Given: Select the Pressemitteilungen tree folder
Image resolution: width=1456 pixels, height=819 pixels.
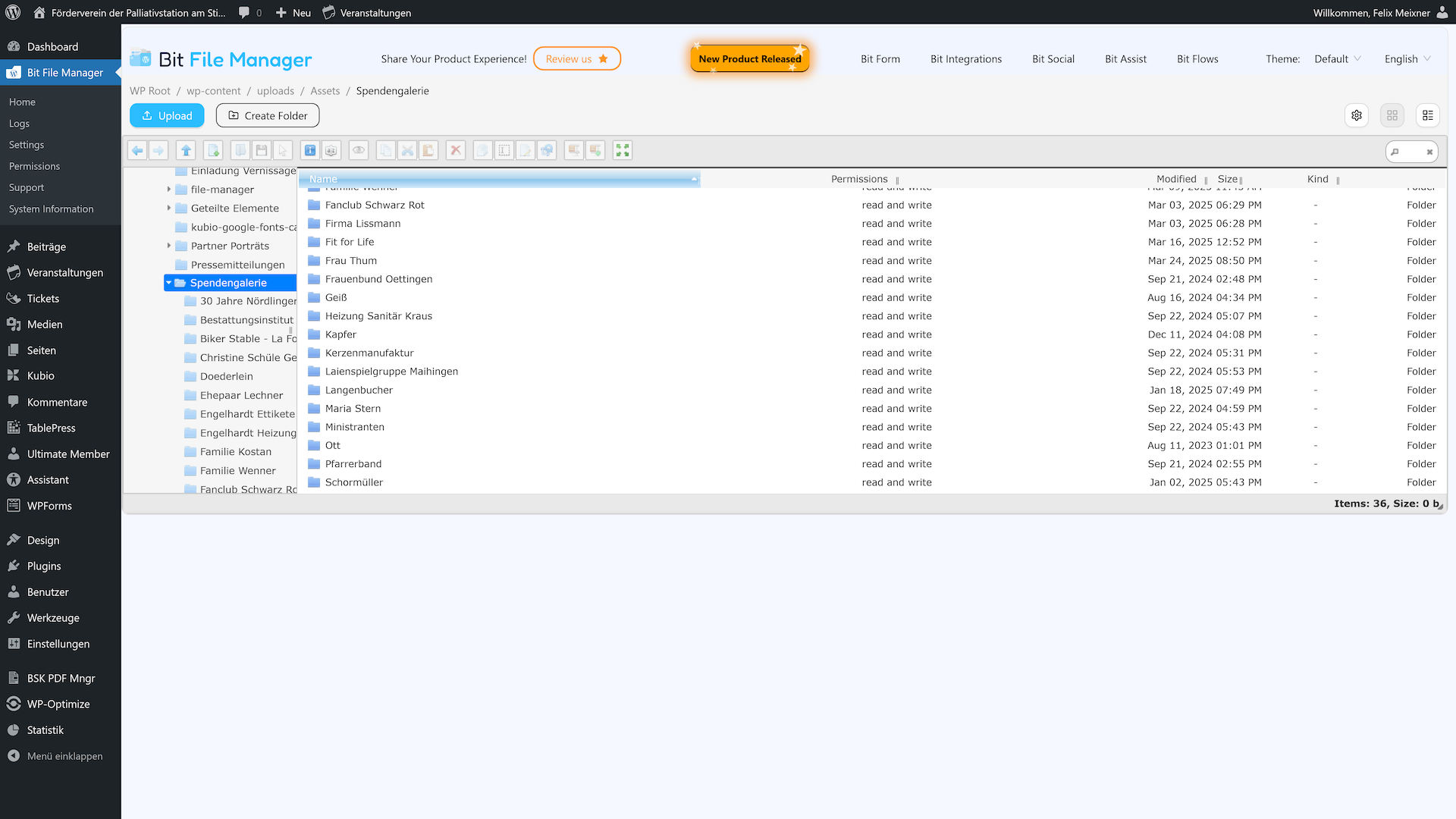Looking at the screenshot, I should (x=237, y=265).
